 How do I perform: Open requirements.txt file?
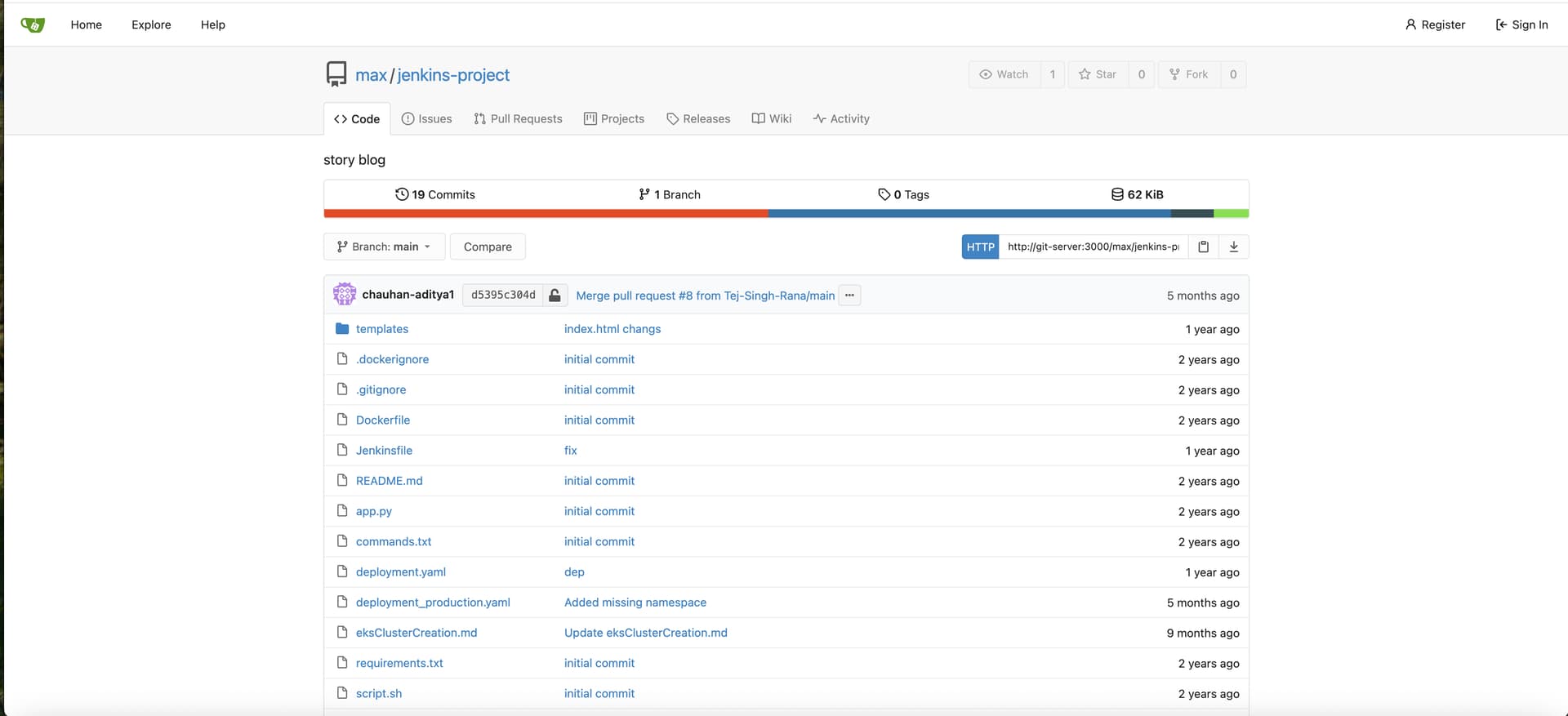click(399, 663)
